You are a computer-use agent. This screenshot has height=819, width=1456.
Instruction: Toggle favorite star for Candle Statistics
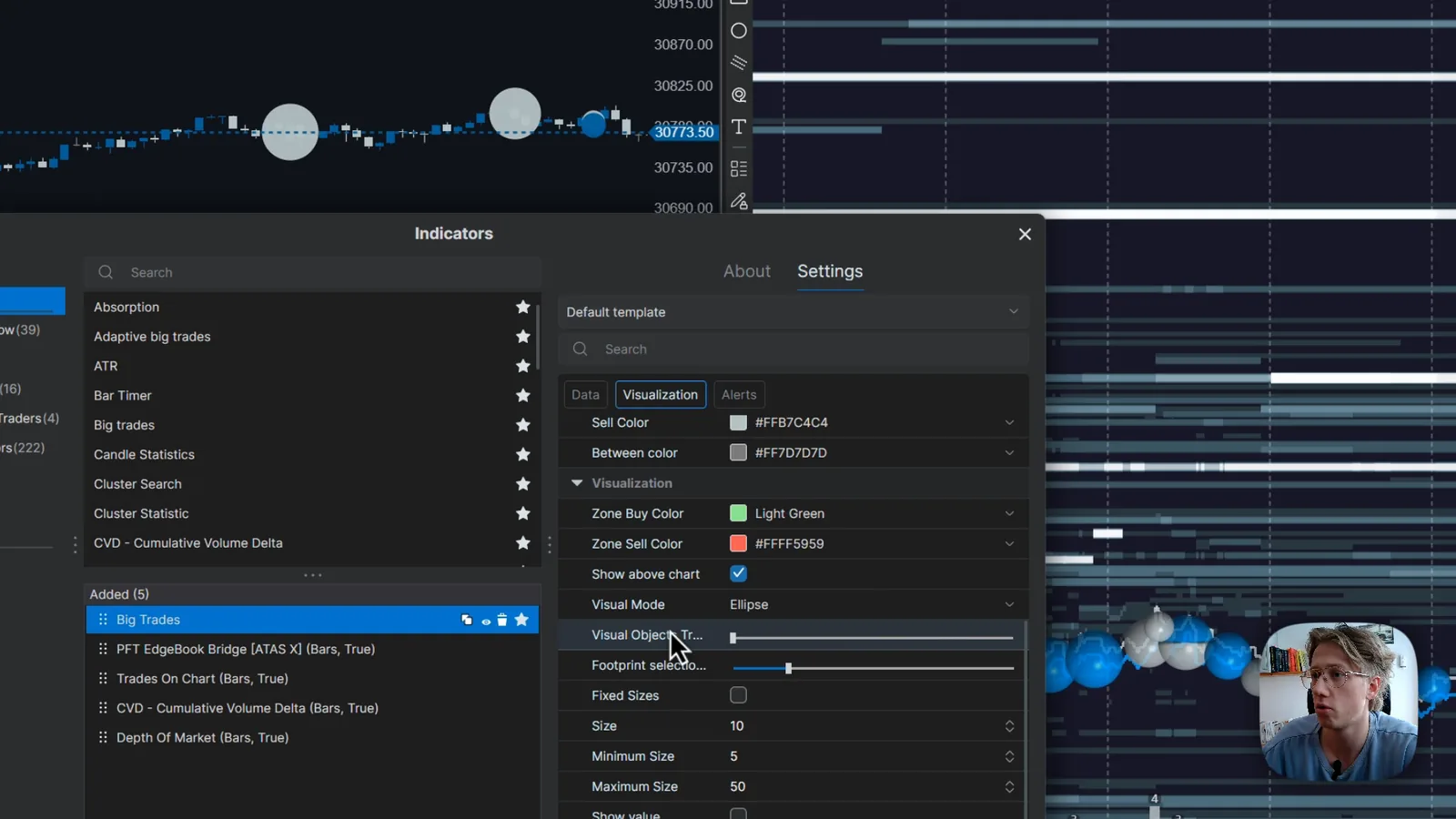pos(523,454)
